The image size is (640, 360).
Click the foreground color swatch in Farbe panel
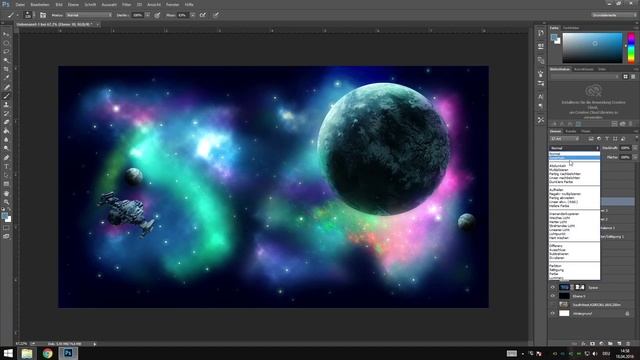pos(554,38)
